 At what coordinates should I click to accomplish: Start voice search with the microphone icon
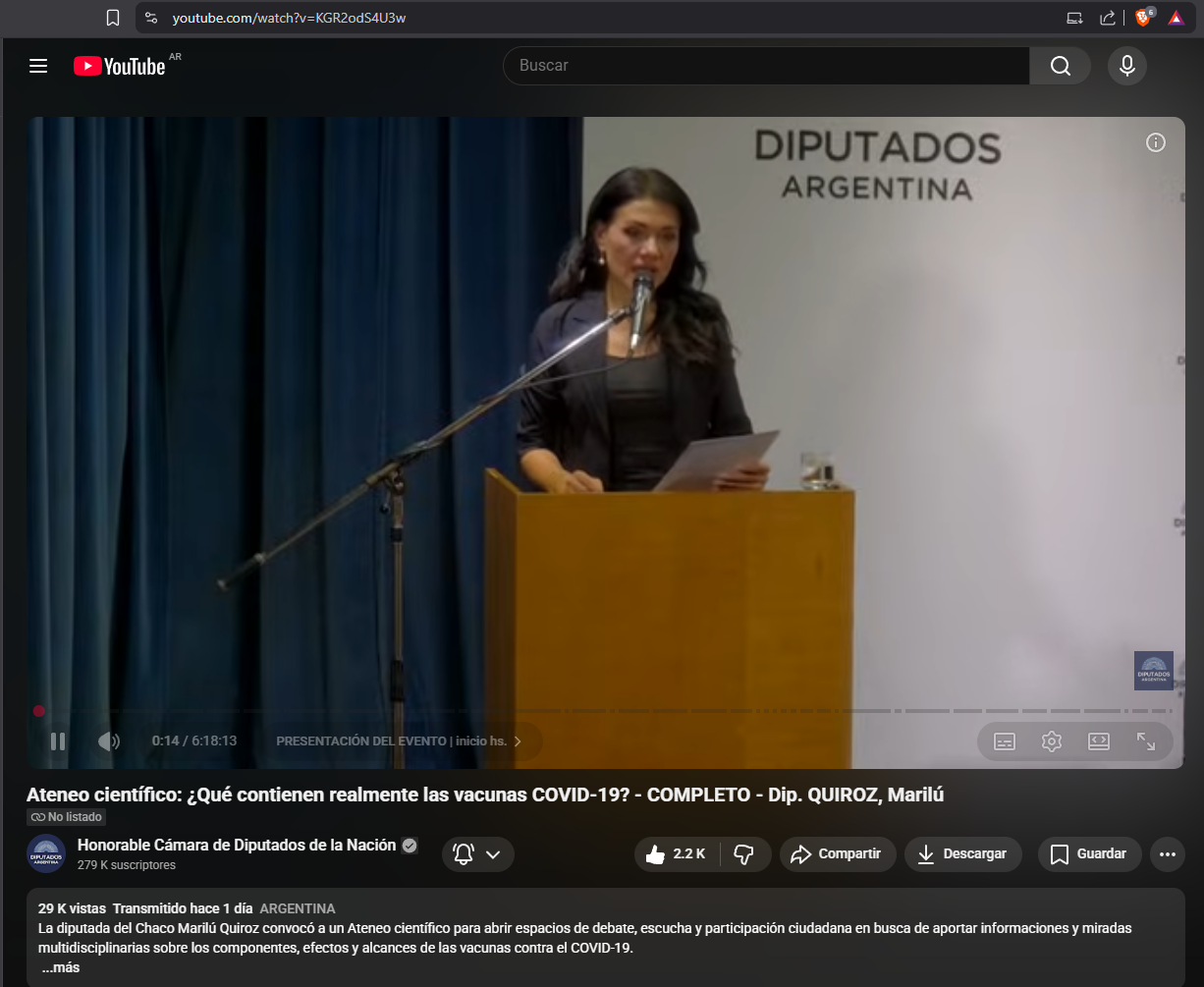click(1126, 66)
